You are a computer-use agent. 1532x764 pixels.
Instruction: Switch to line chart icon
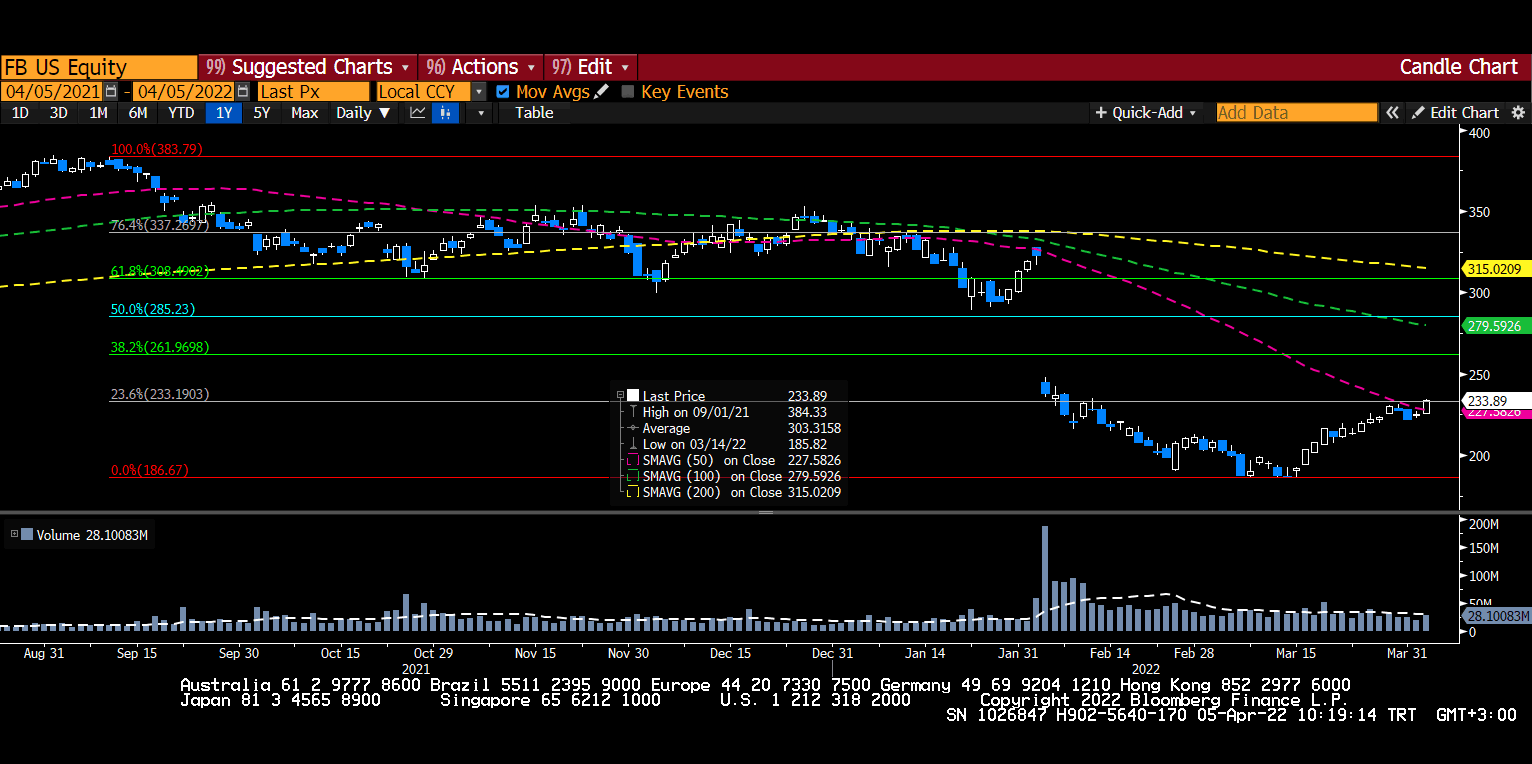pos(419,113)
